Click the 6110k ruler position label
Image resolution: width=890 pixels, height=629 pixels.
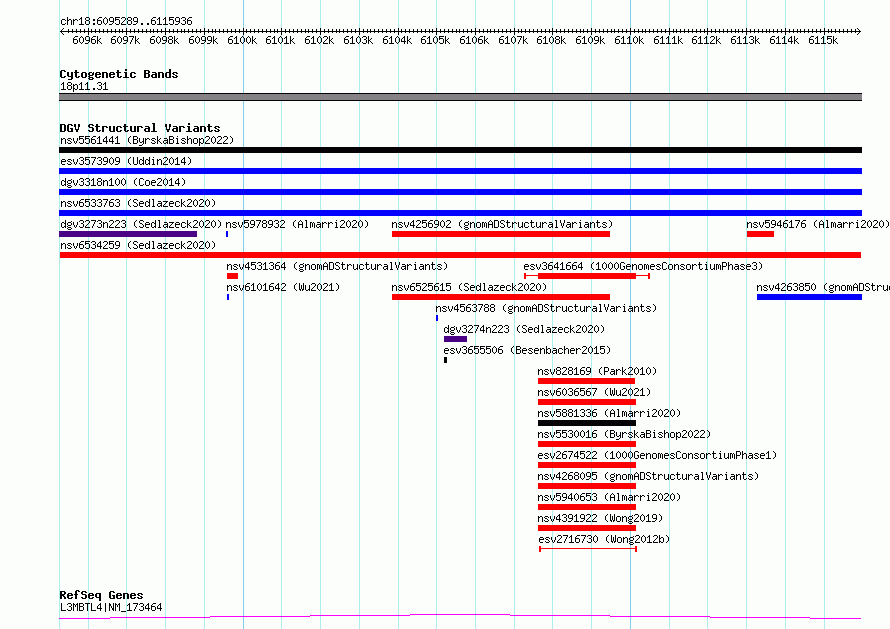pyautogui.click(x=629, y=40)
